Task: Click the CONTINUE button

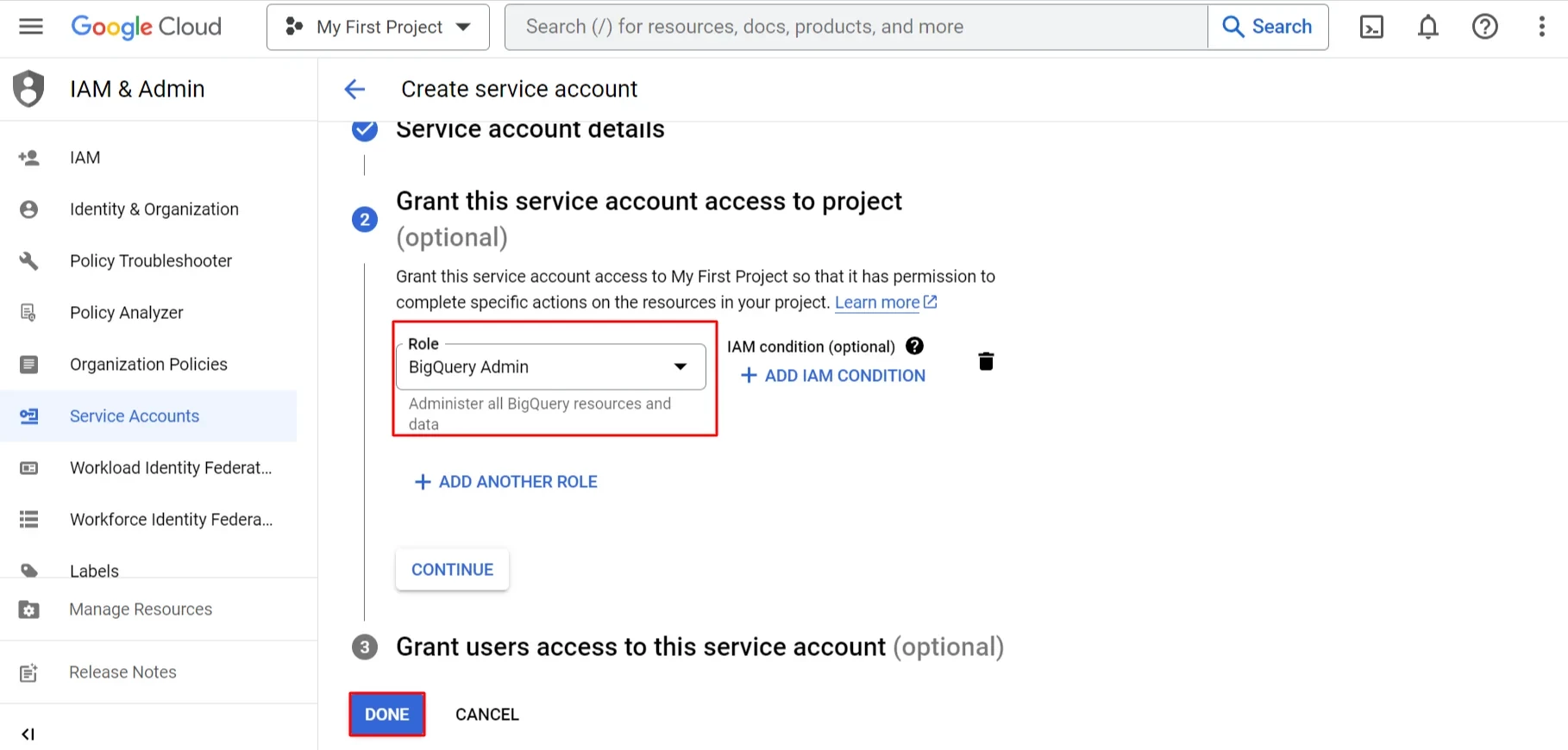Action: point(452,570)
